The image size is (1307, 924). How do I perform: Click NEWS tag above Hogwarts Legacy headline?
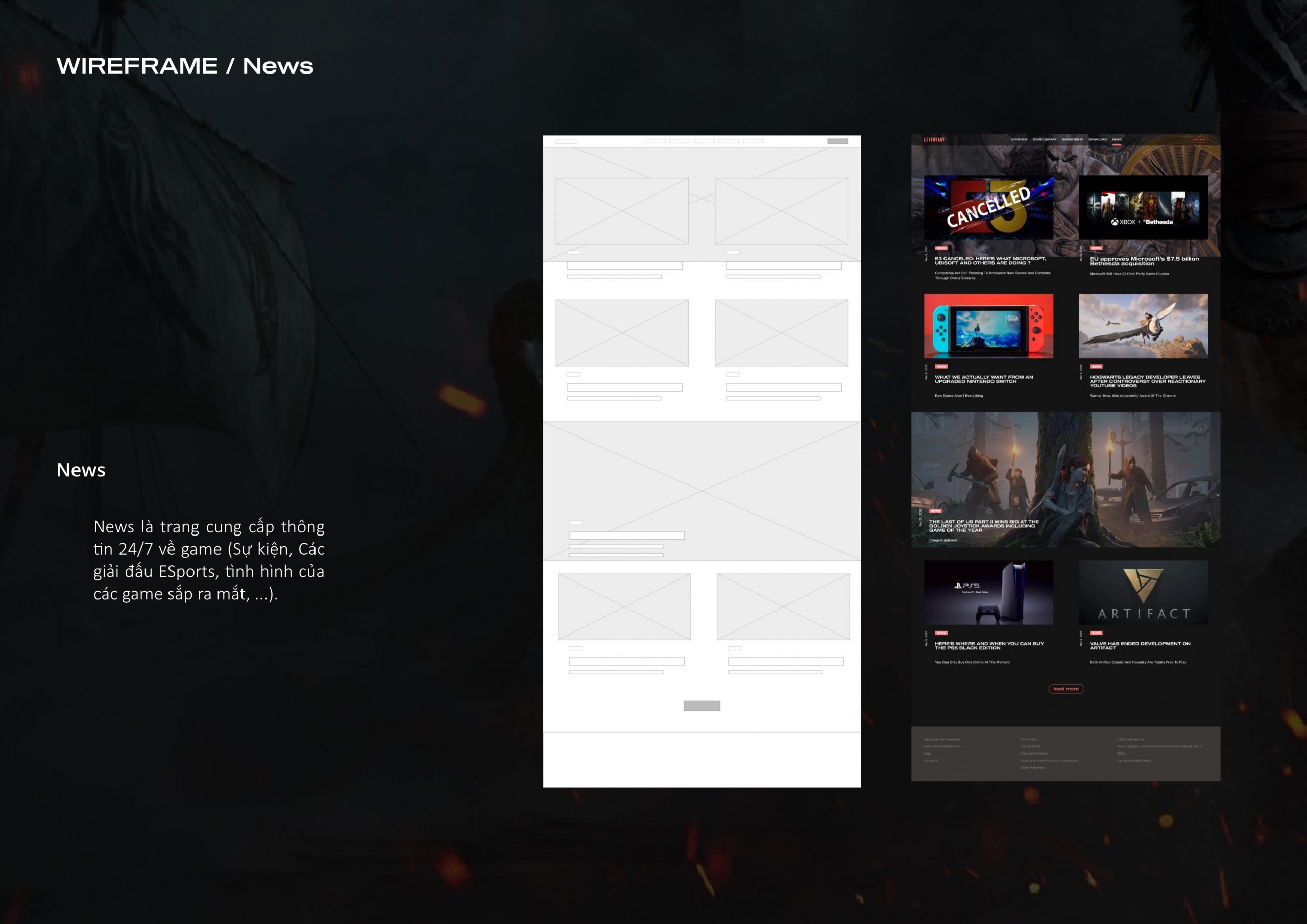(1096, 367)
